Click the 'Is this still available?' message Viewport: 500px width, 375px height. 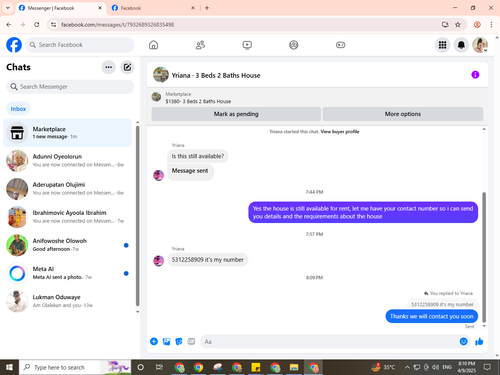click(198, 156)
